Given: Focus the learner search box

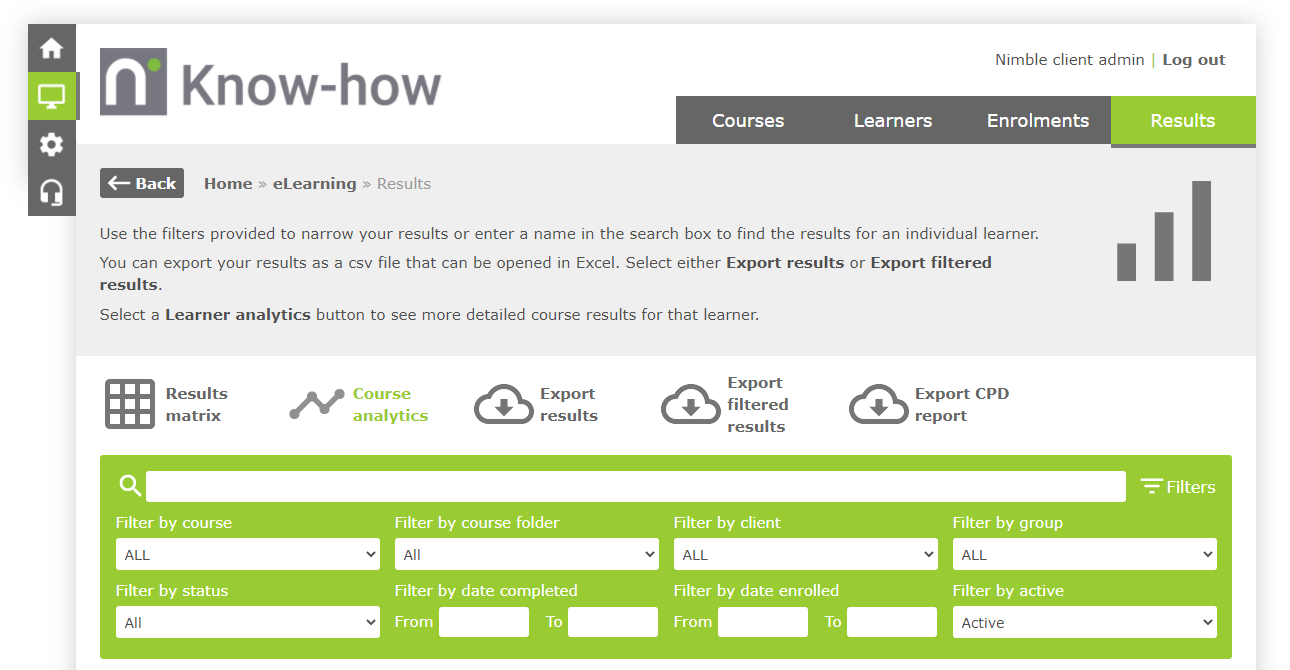Looking at the screenshot, I should click(x=636, y=487).
